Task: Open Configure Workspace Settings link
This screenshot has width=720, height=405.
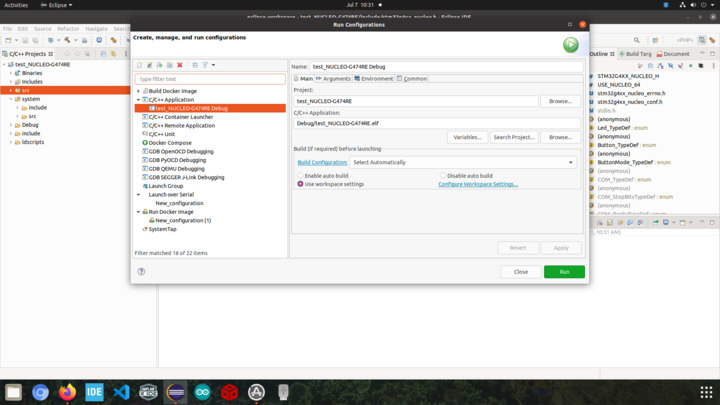Action: [x=478, y=184]
